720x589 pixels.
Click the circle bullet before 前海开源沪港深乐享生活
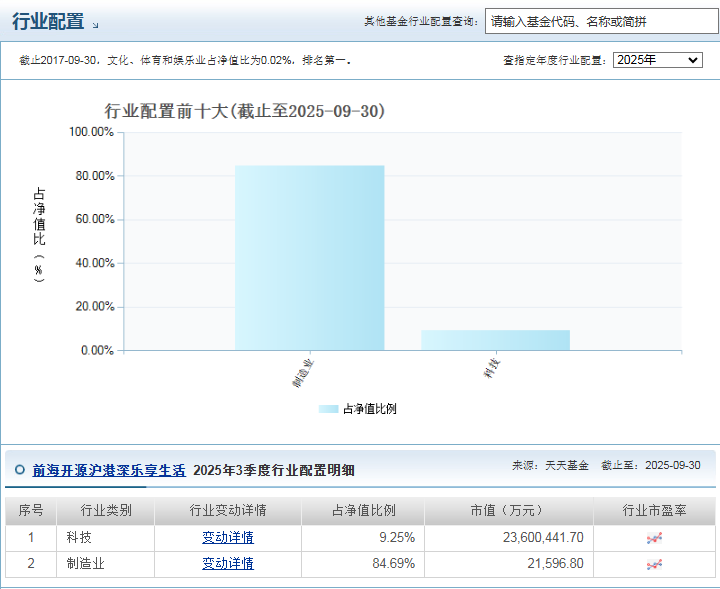click(x=20, y=470)
